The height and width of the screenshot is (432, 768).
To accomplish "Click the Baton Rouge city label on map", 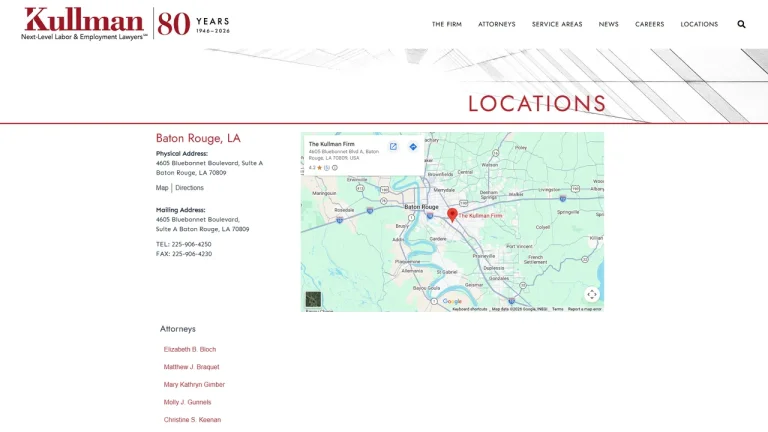I will point(421,207).
